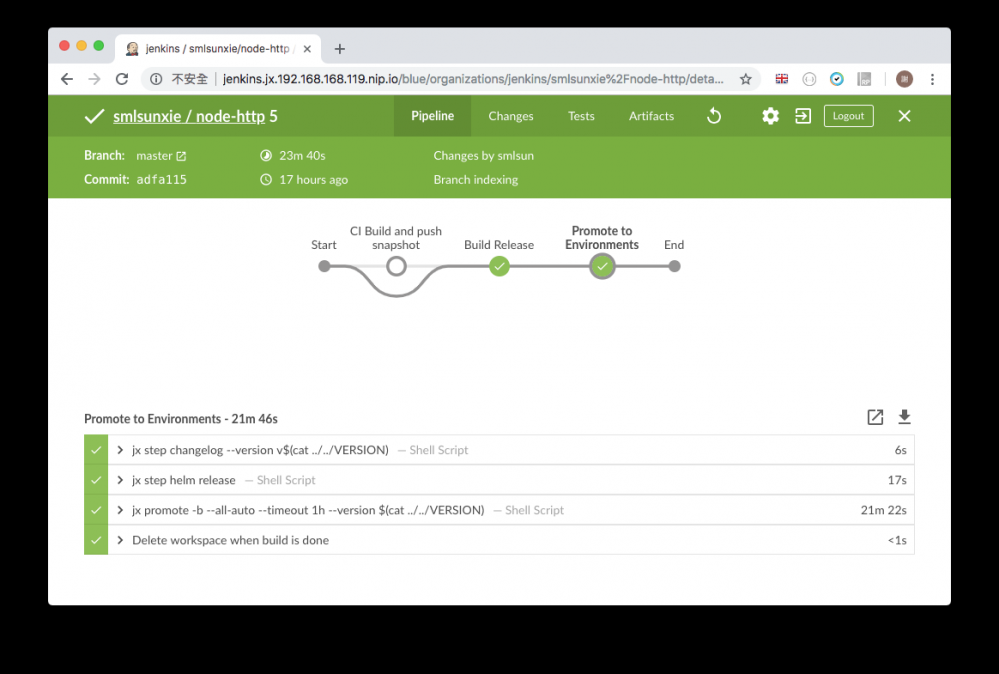
Task: Click the gray document-style extension icon
Action: [x=864, y=79]
